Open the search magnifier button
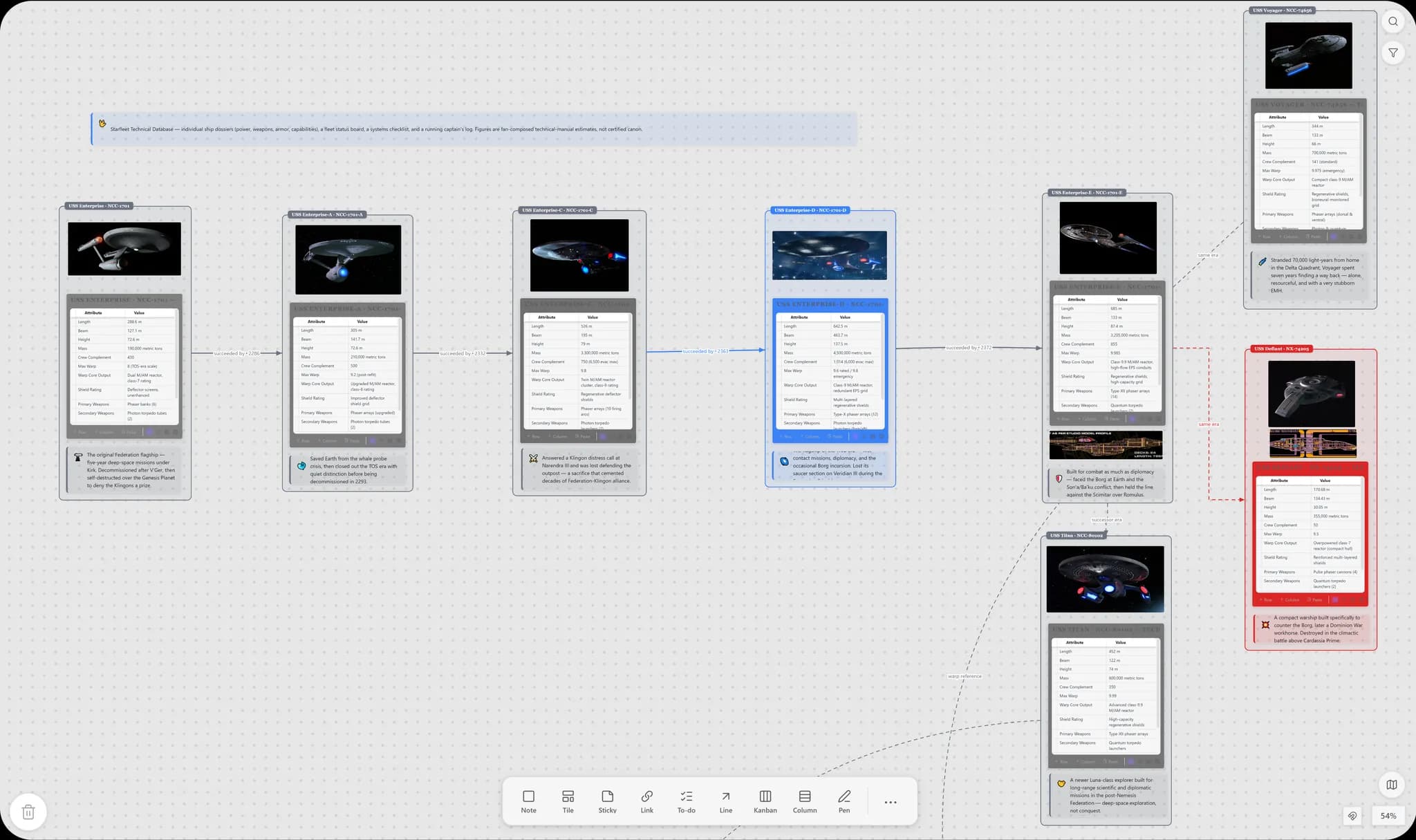Screen dimensions: 1416x840 point(1392,21)
